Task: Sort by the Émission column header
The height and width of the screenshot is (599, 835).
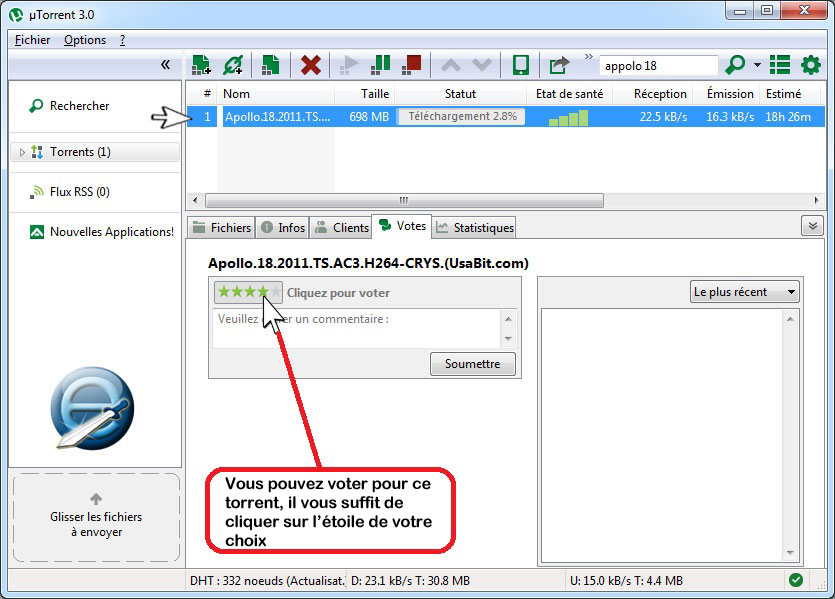Action: 727,94
